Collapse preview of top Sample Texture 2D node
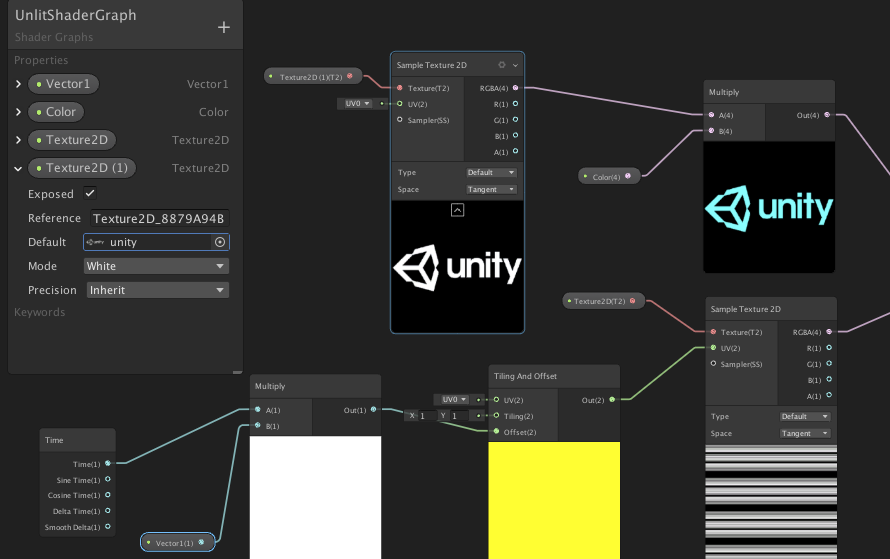Screen dimensions: 890x559 point(457,210)
